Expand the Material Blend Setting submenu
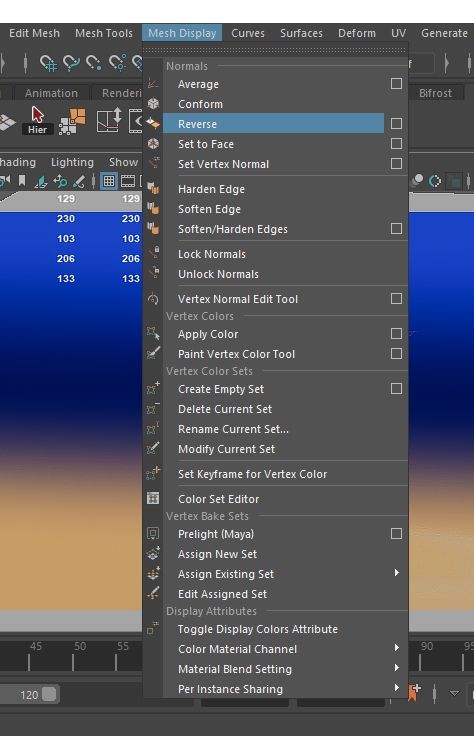This screenshot has width=474, height=736. (397, 667)
